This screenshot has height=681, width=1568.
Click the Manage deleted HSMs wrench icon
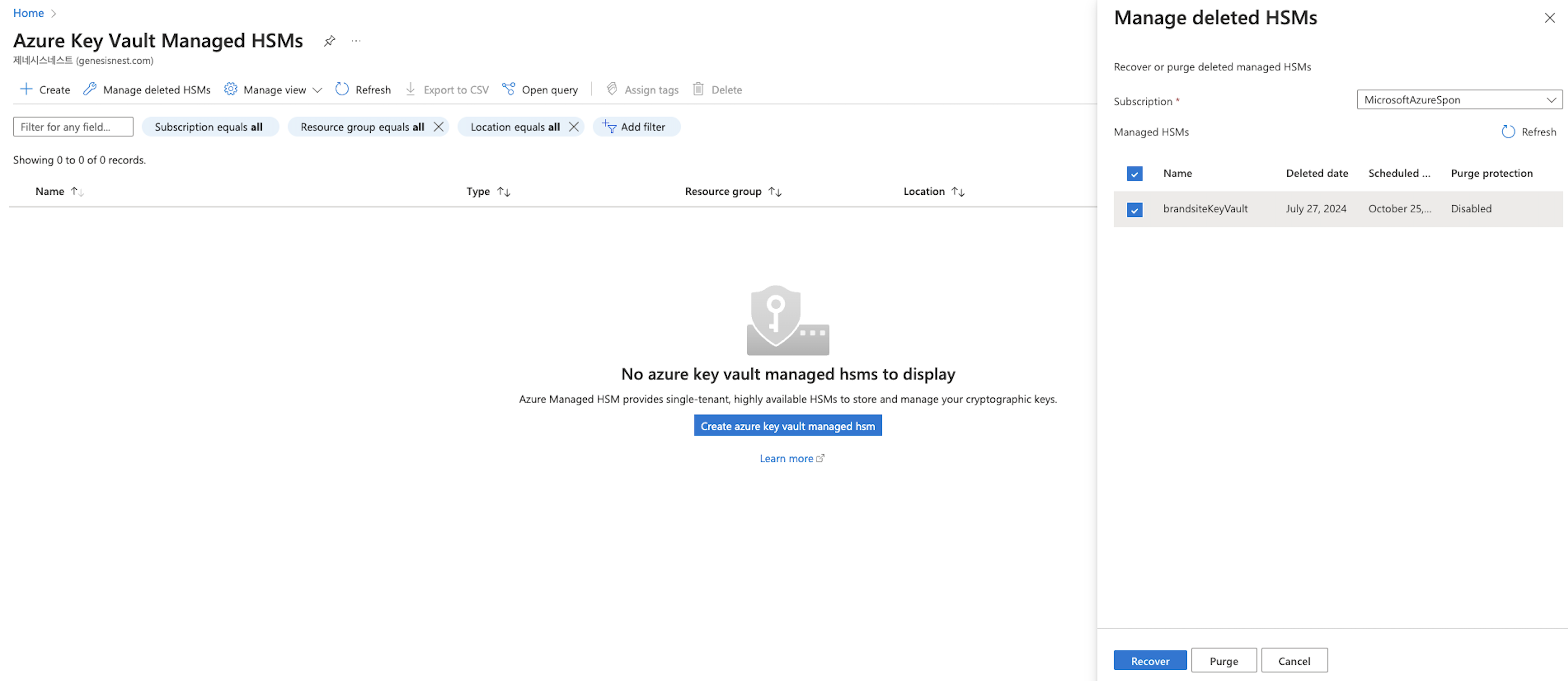click(90, 89)
